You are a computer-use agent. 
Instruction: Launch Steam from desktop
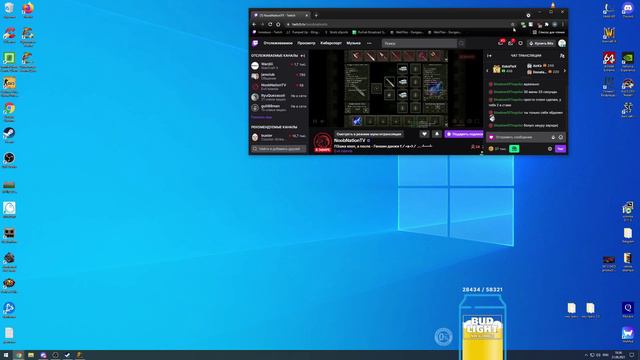pos(9,135)
